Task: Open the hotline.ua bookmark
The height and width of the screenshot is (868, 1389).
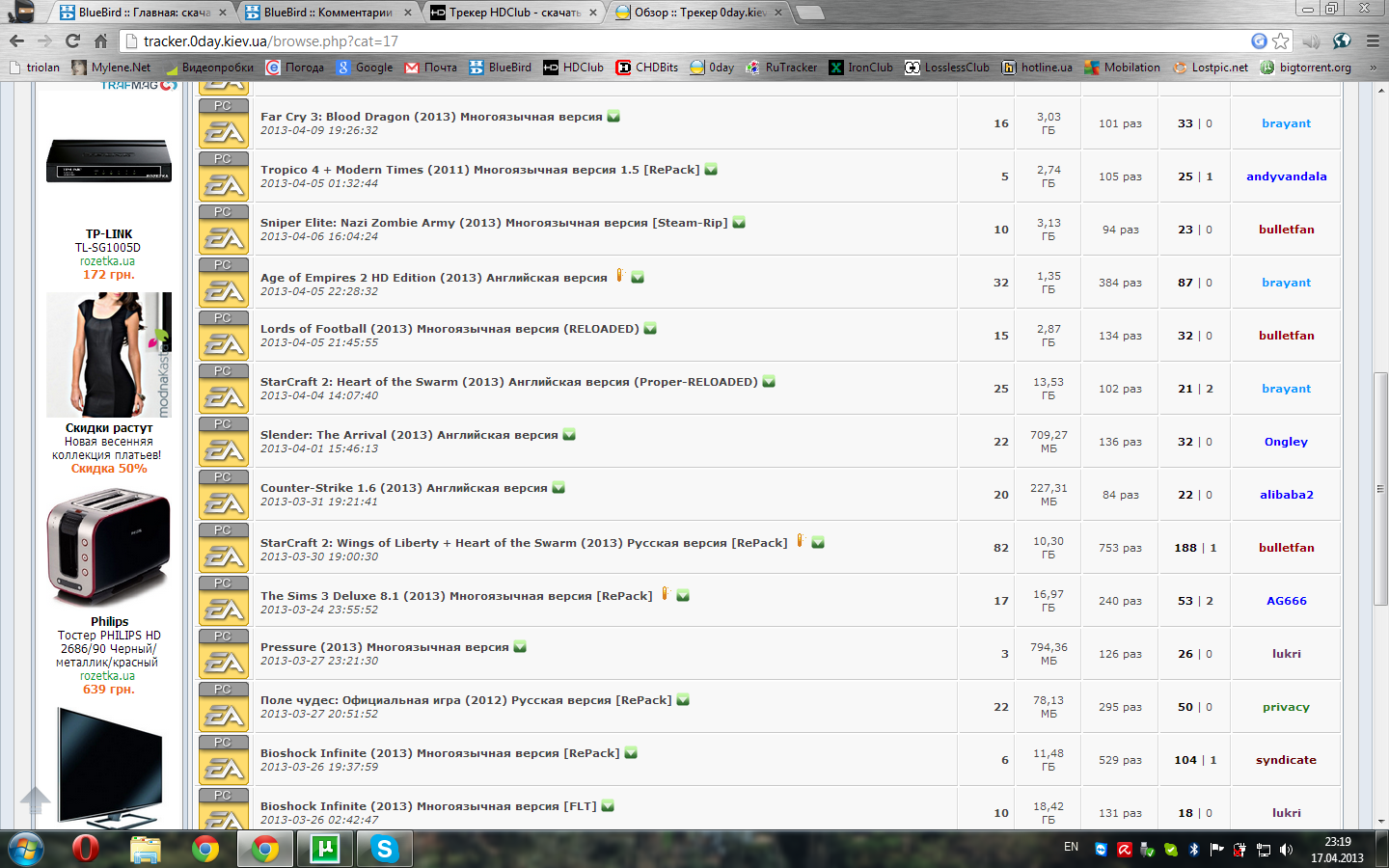Action: (1037, 68)
